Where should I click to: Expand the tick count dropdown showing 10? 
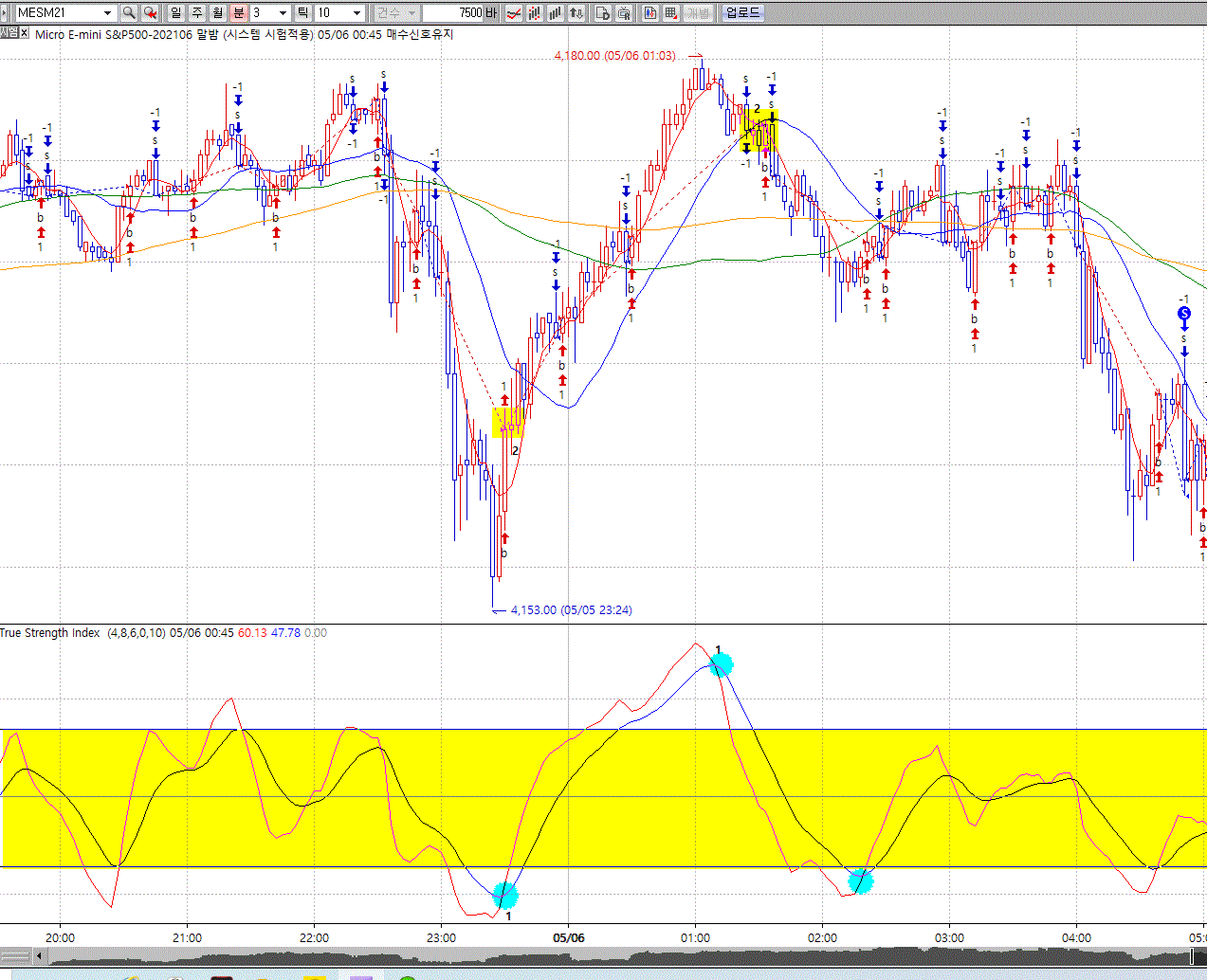(357, 12)
